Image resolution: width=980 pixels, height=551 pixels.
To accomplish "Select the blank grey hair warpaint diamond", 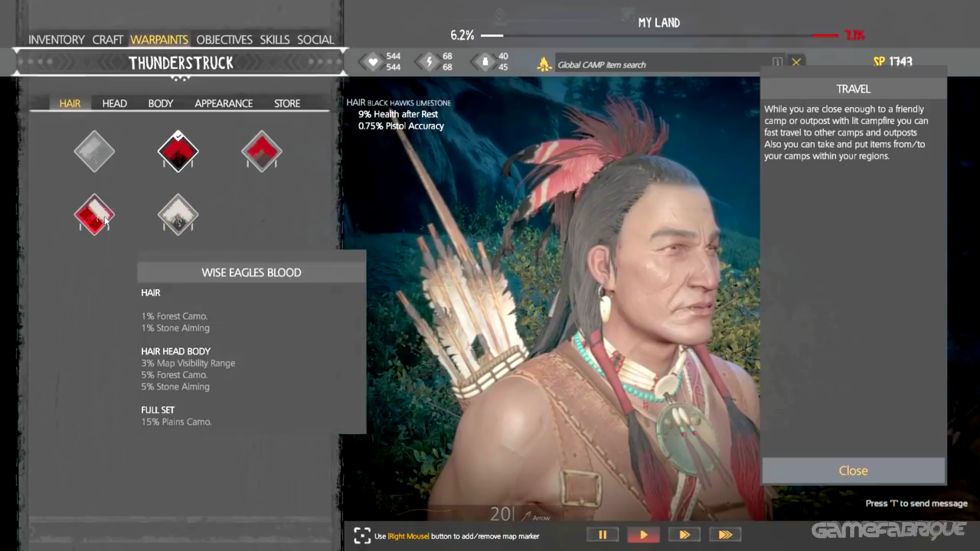I will pyautogui.click(x=94, y=151).
